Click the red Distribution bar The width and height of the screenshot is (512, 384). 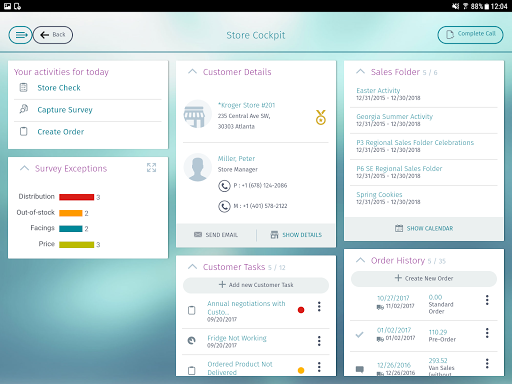coord(77,197)
